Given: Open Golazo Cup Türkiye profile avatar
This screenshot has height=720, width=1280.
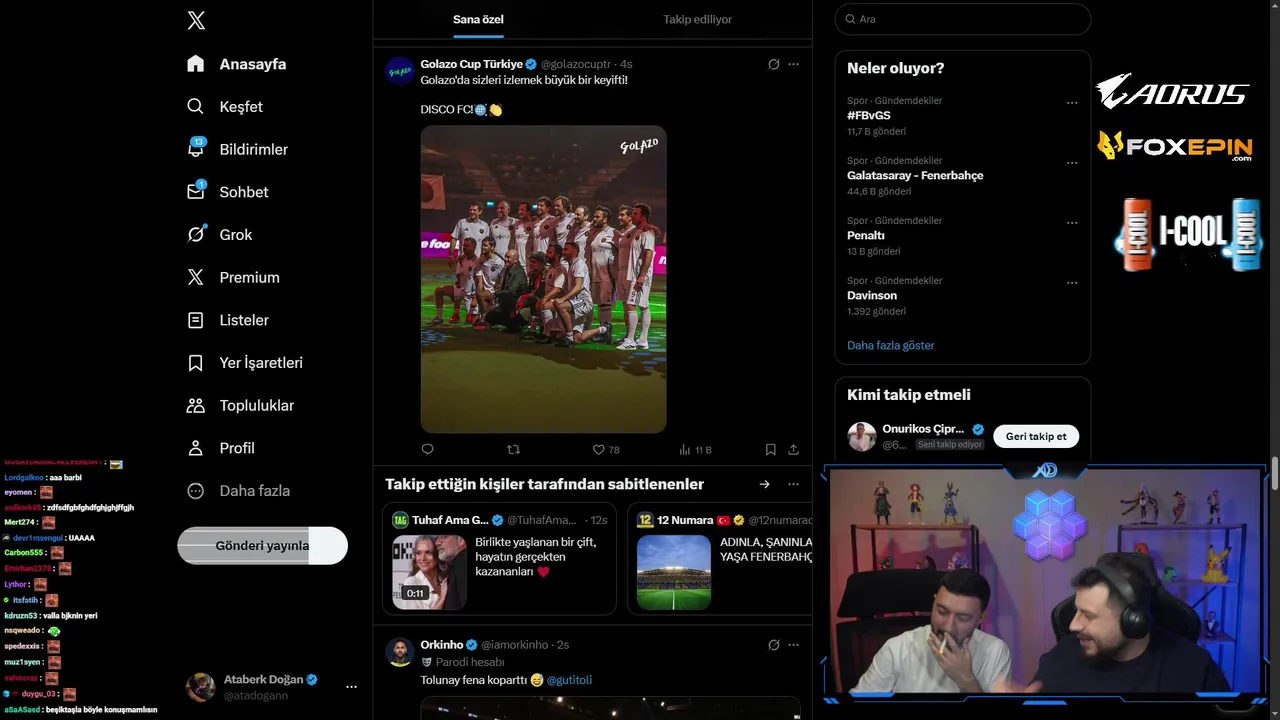Looking at the screenshot, I should tap(400, 71).
